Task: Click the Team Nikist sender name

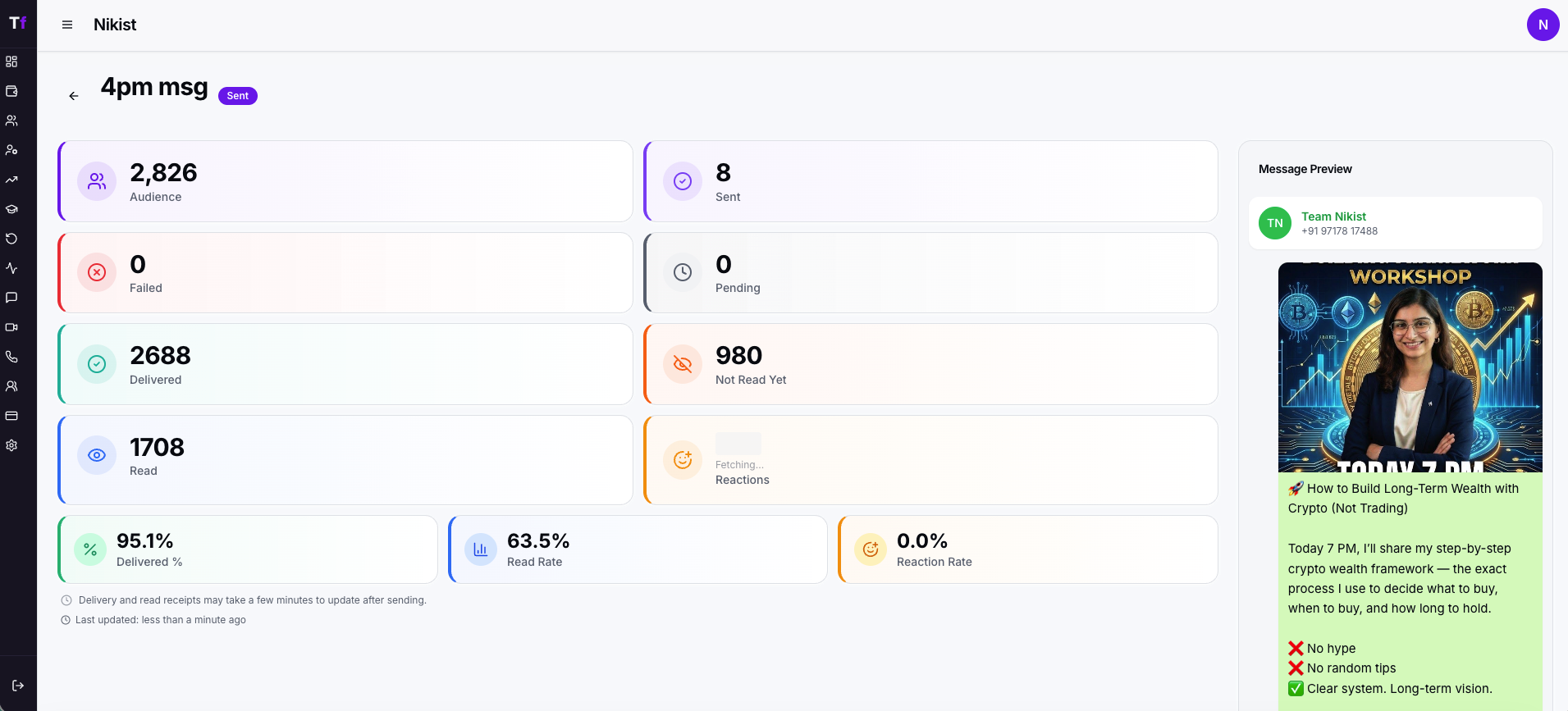Action: 1333,216
